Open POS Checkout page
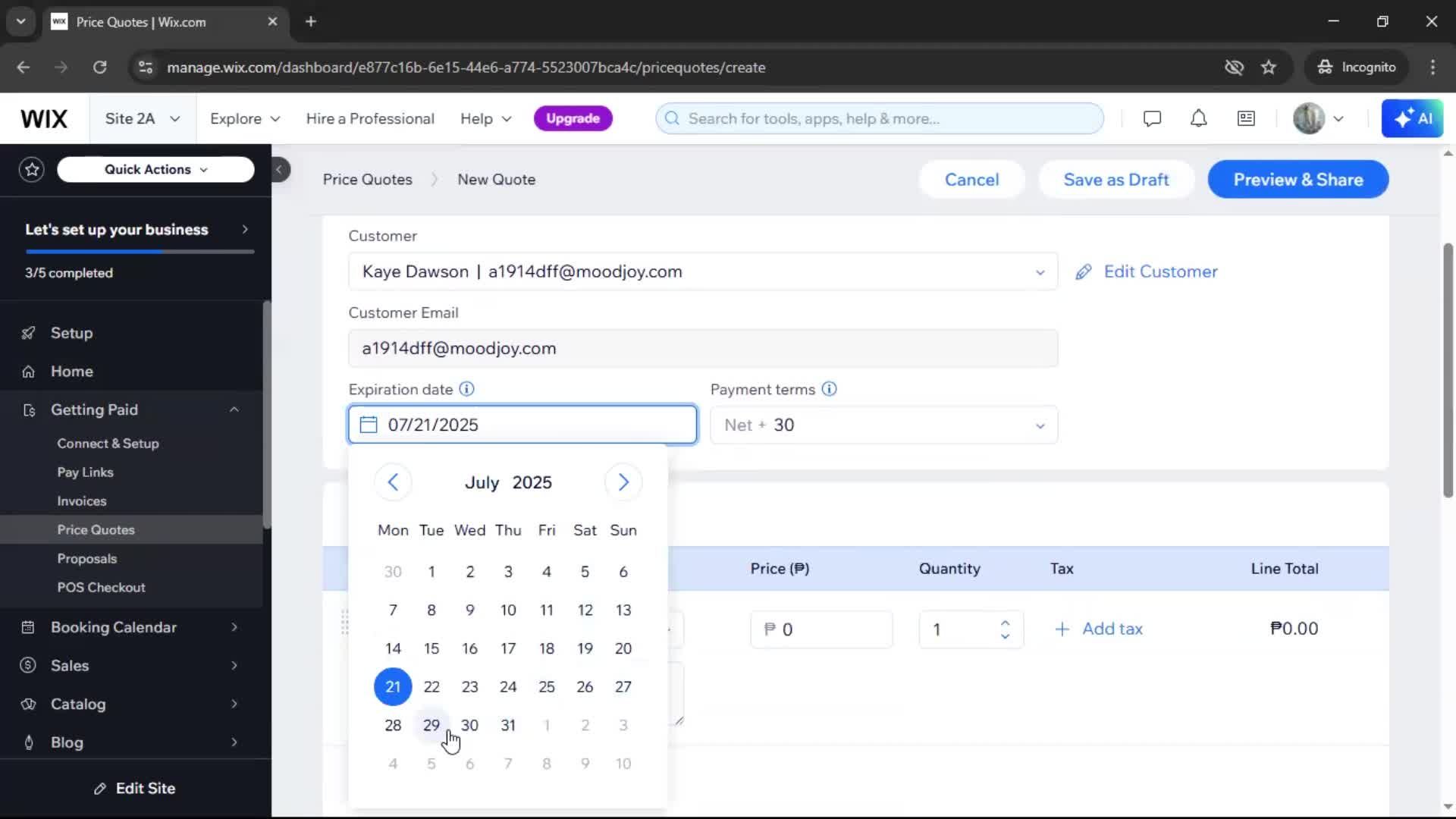Image resolution: width=1456 pixels, height=819 pixels. coord(101,588)
